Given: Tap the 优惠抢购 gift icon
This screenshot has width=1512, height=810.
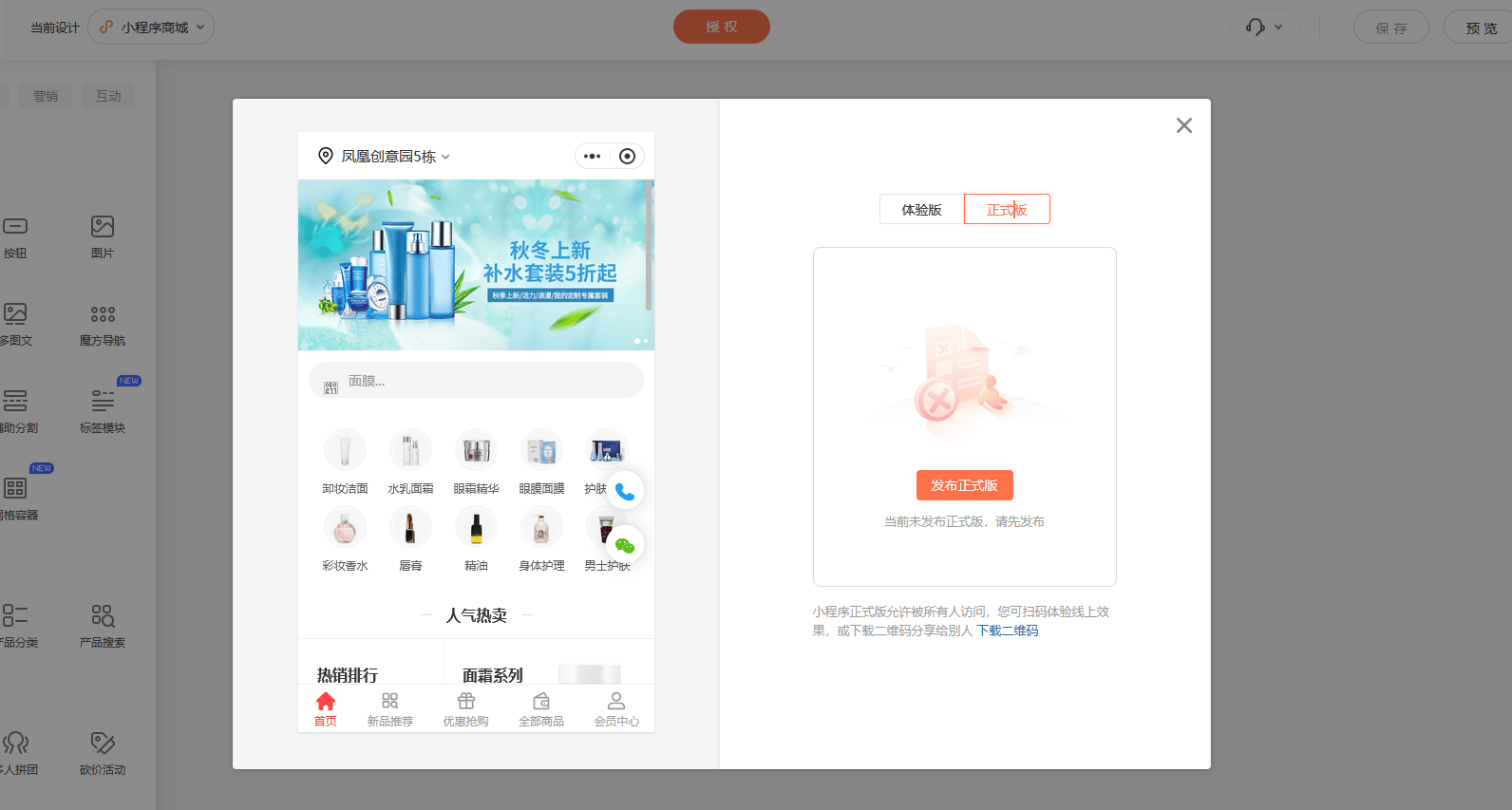Looking at the screenshot, I should [x=465, y=702].
